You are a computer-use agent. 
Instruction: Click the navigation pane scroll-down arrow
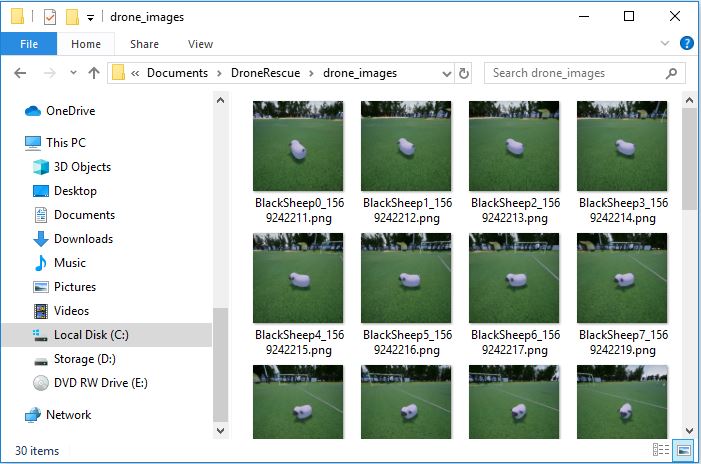[220, 431]
